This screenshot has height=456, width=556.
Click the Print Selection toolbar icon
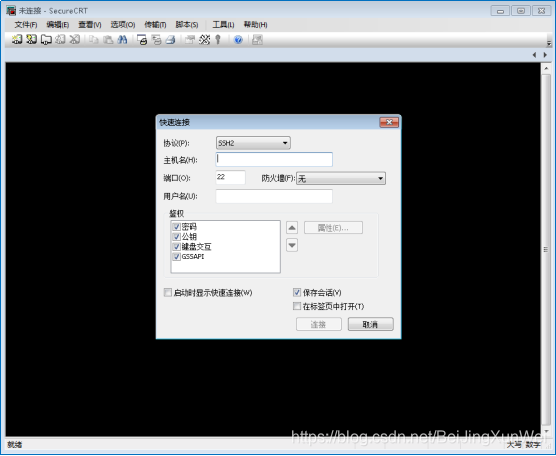point(156,39)
